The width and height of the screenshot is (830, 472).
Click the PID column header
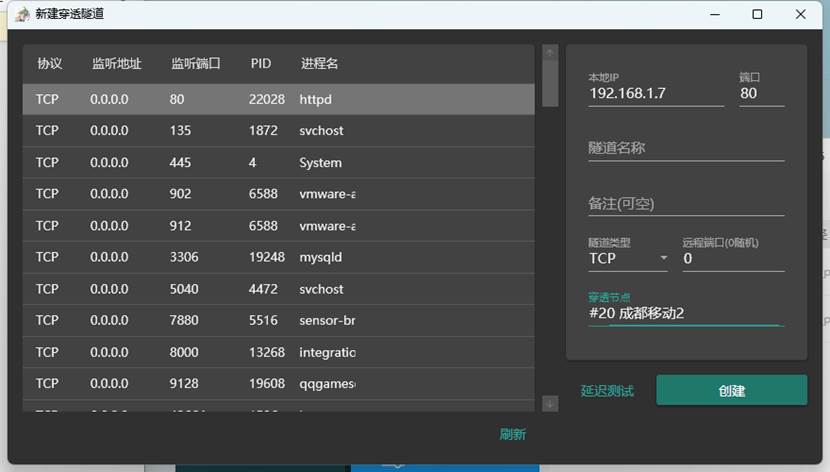coord(261,63)
